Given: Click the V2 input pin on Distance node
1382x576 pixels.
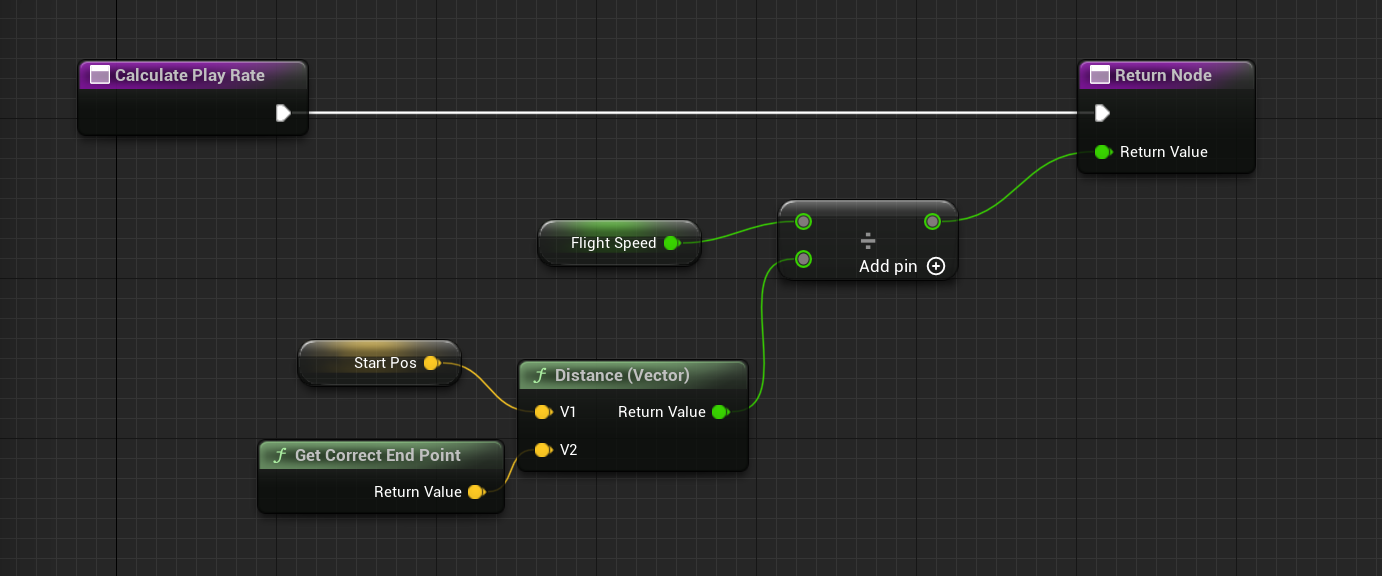Looking at the screenshot, I should 542,450.
